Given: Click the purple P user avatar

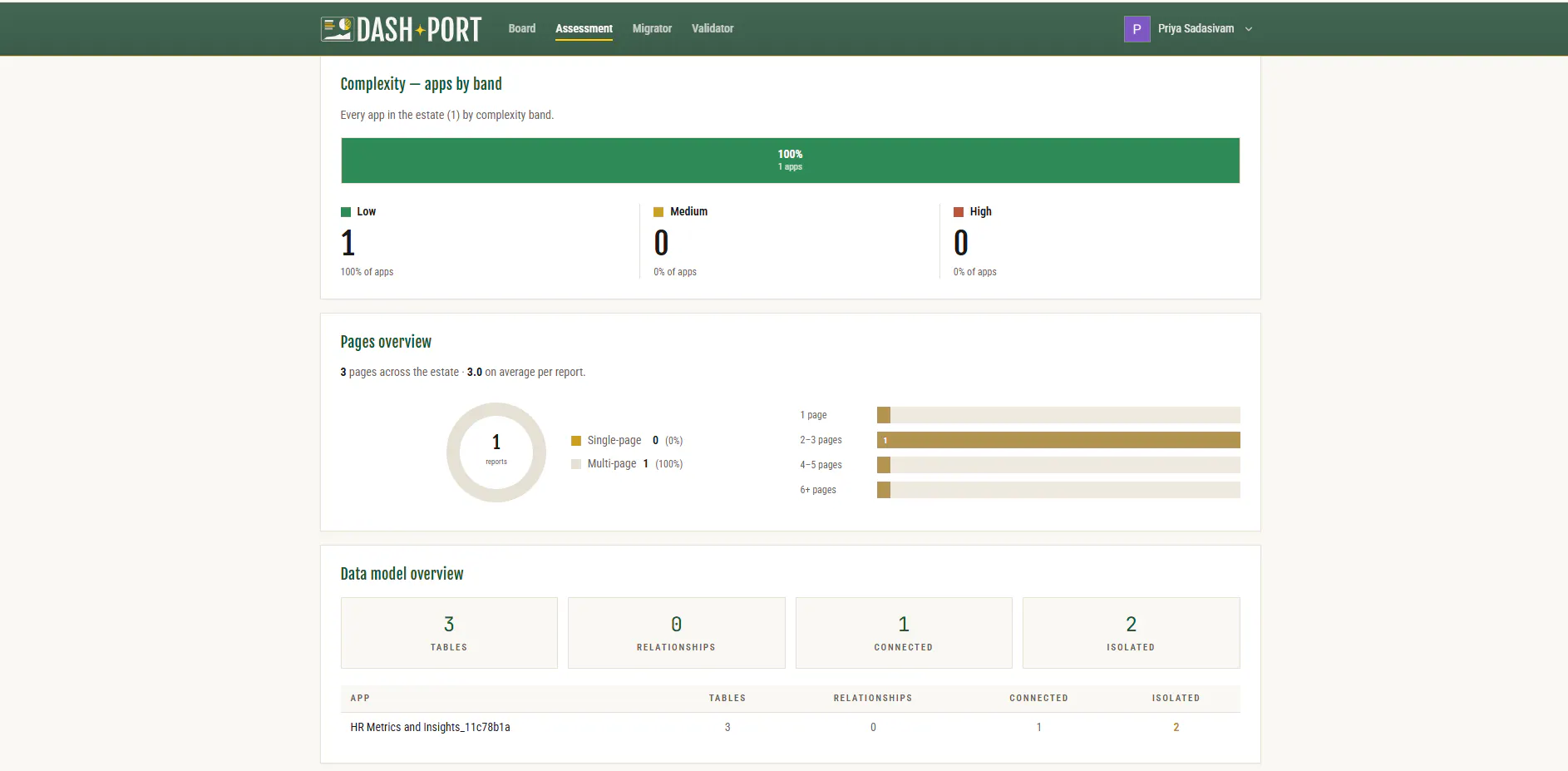Looking at the screenshot, I should tap(1137, 29).
